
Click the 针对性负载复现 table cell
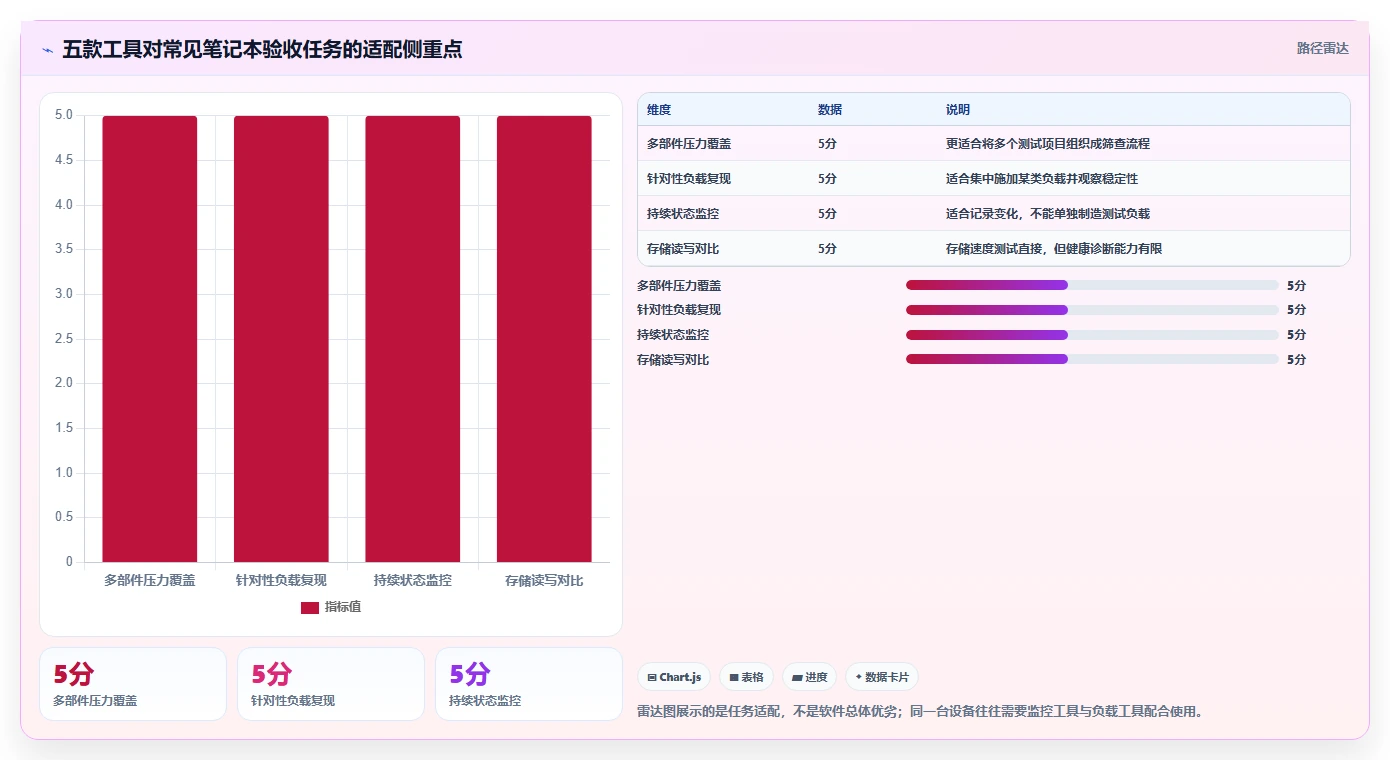(x=689, y=178)
